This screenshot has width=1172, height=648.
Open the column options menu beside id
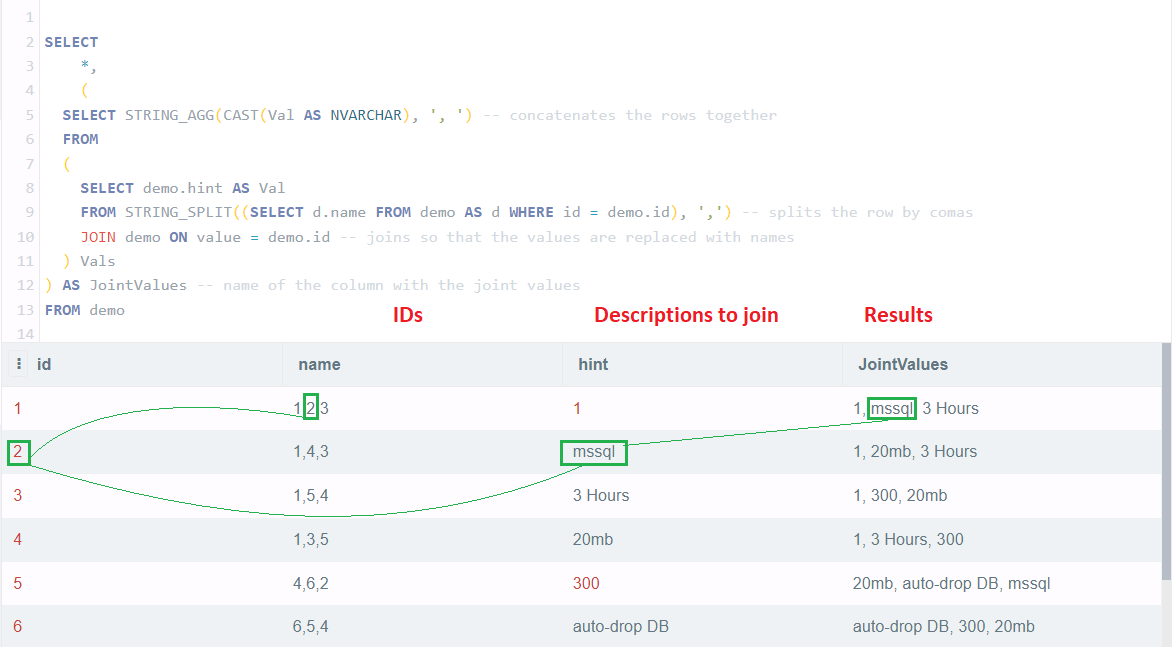click(x=19, y=364)
